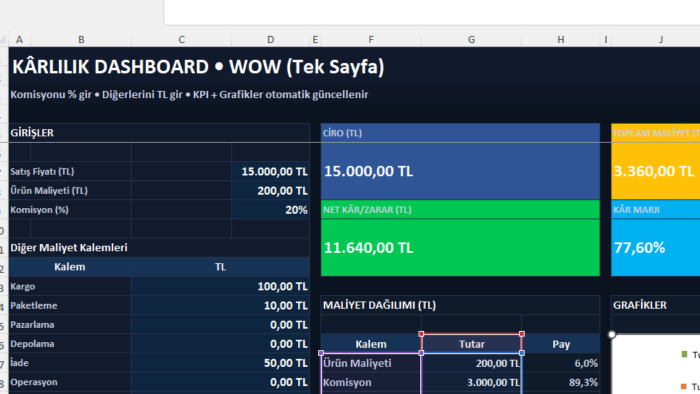Click the net profit value 11.640,00 TL
The image size is (700, 394).
tap(368, 248)
